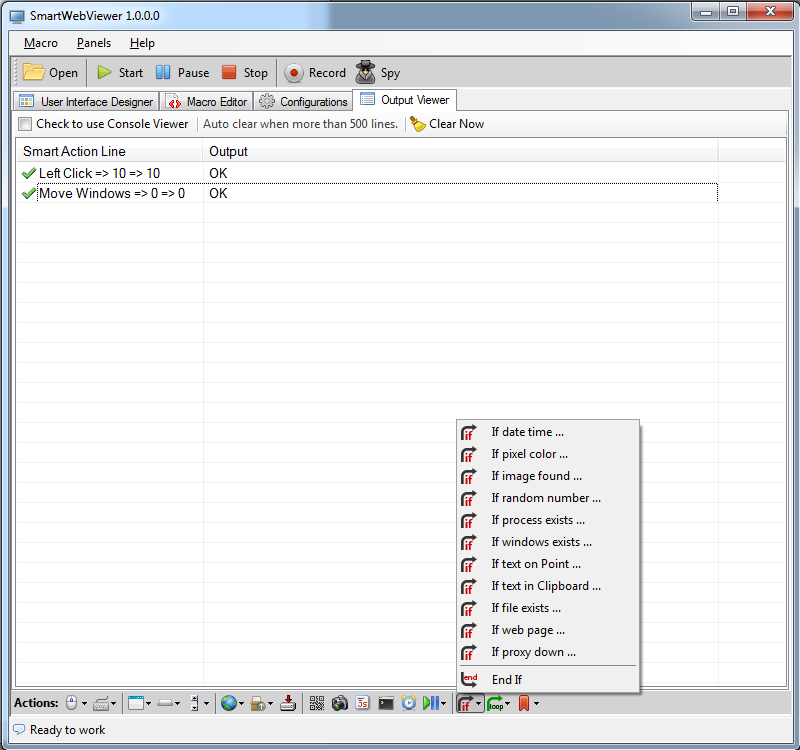Image resolution: width=800 pixels, height=750 pixels.
Task: Choose 'If random number ...' menu entry
Action: (548, 498)
